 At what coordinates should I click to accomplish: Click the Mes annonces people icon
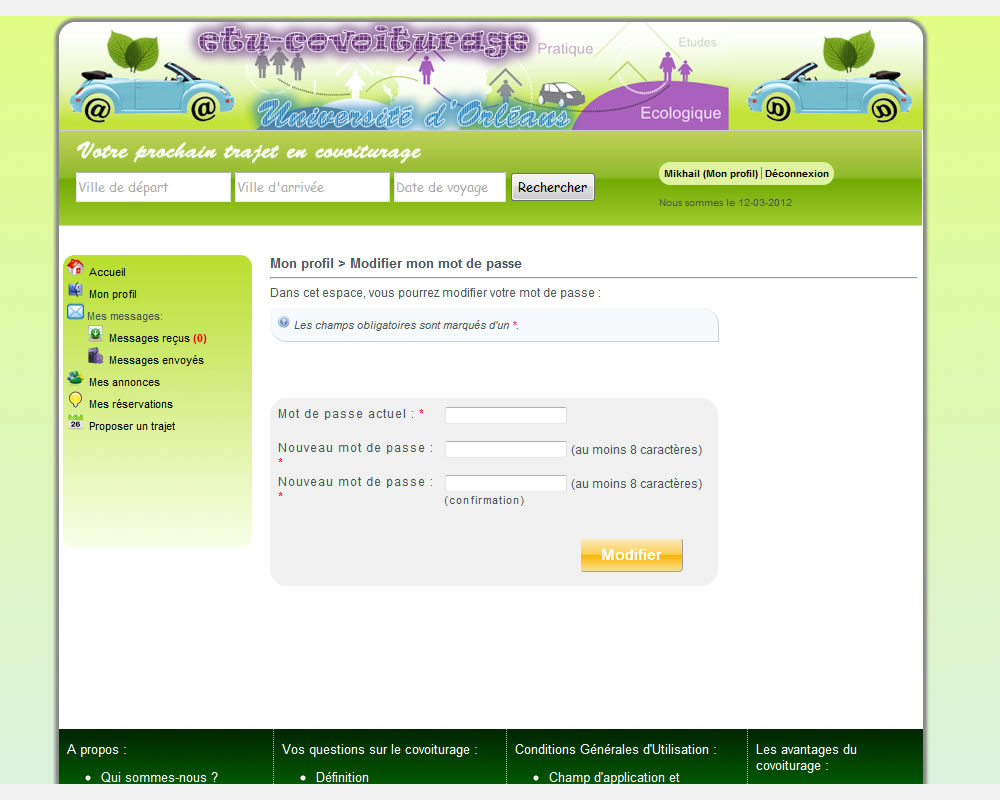(x=75, y=378)
